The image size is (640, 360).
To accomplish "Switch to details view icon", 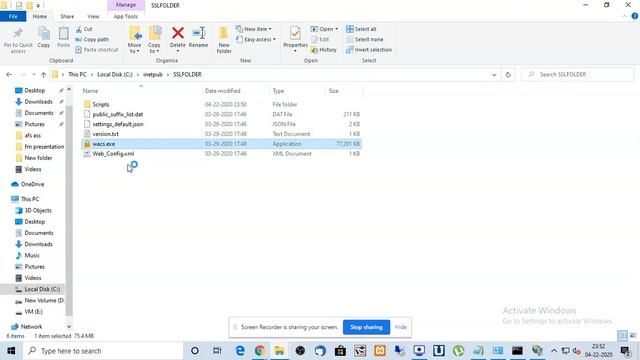I will click(x=622, y=336).
